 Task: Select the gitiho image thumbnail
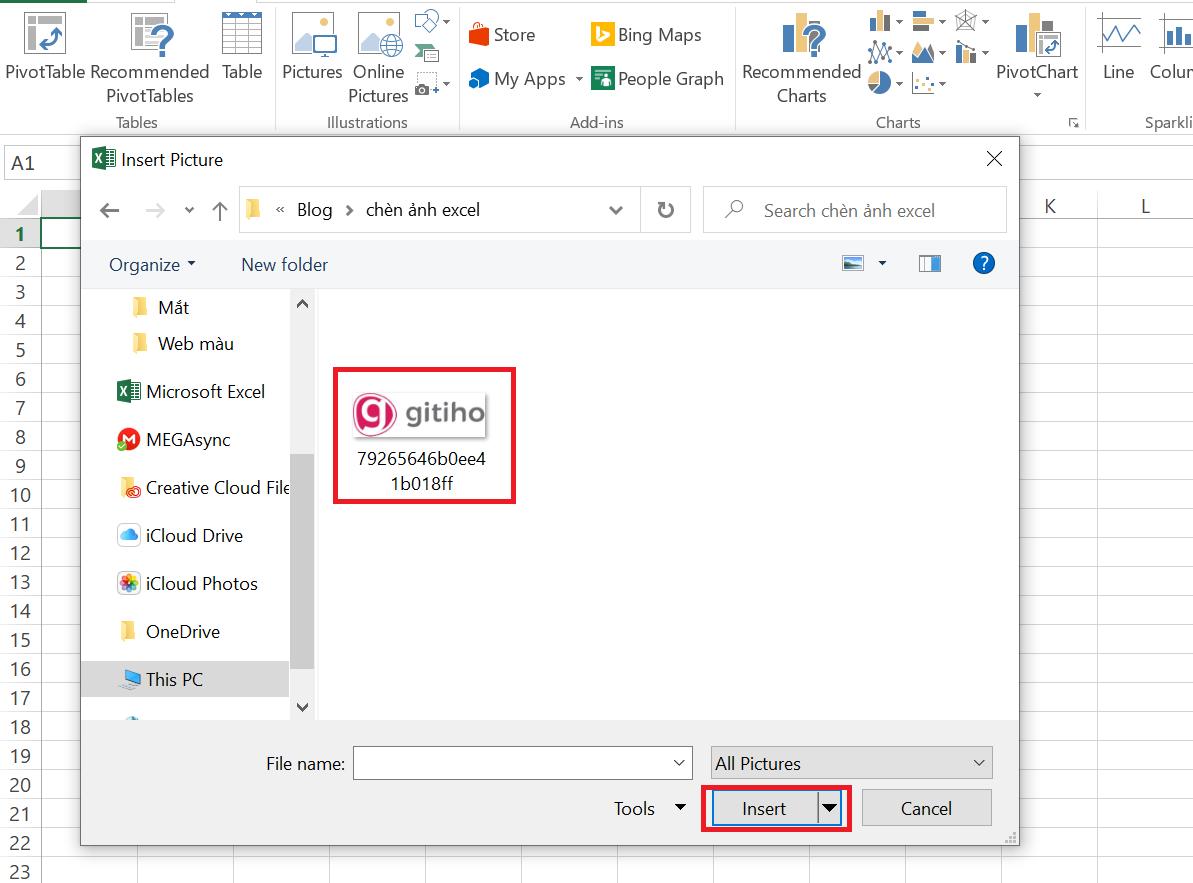click(423, 413)
